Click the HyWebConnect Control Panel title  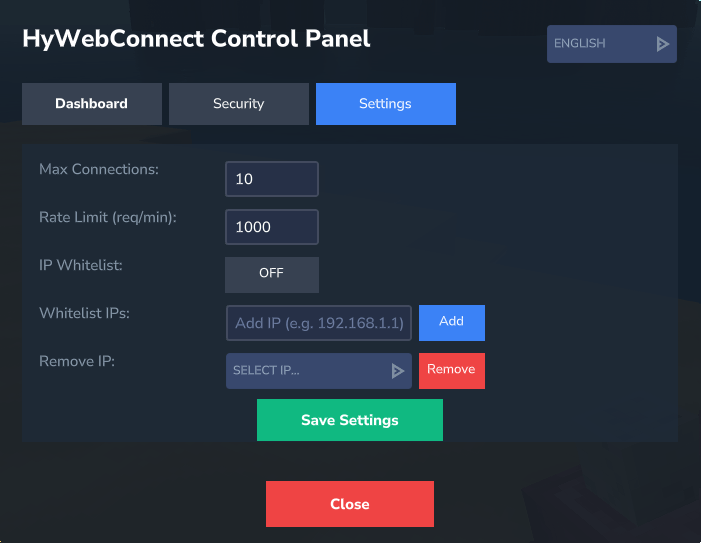197,39
